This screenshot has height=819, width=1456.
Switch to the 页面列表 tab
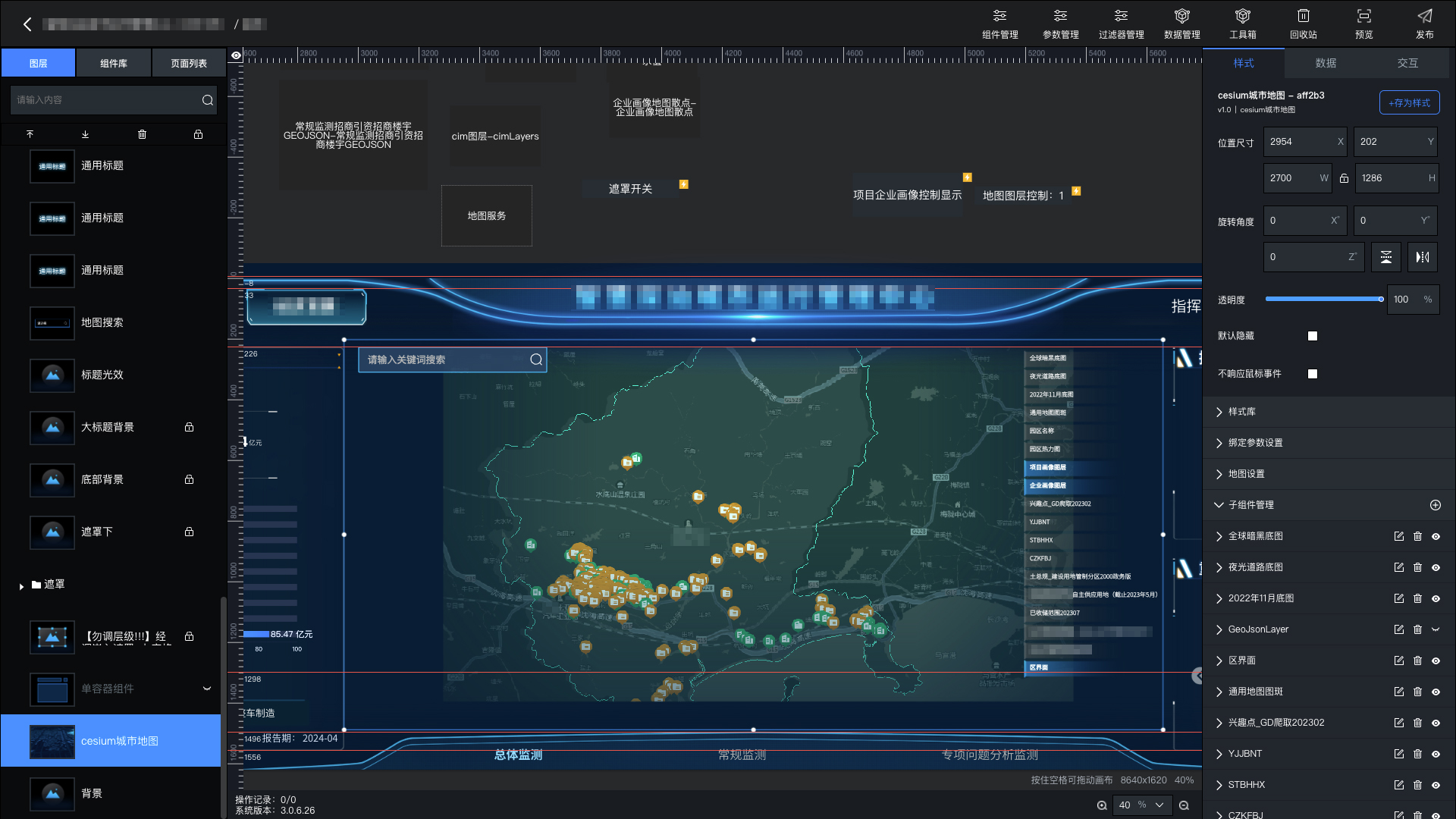tap(189, 63)
